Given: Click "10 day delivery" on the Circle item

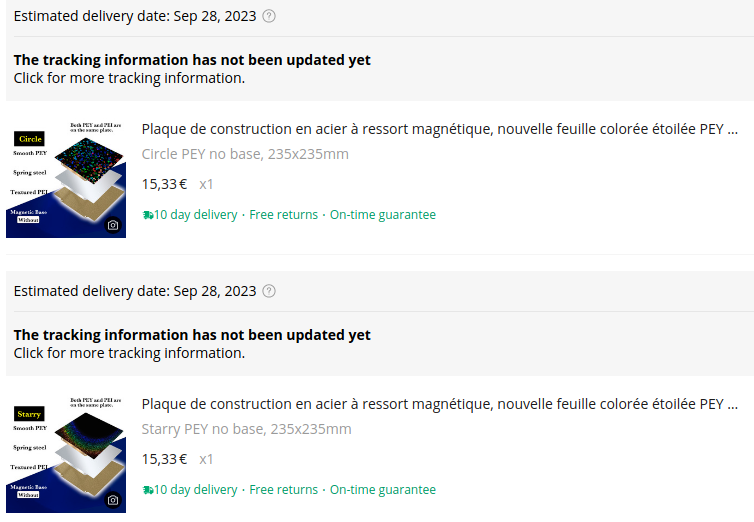Looking at the screenshot, I should (196, 215).
